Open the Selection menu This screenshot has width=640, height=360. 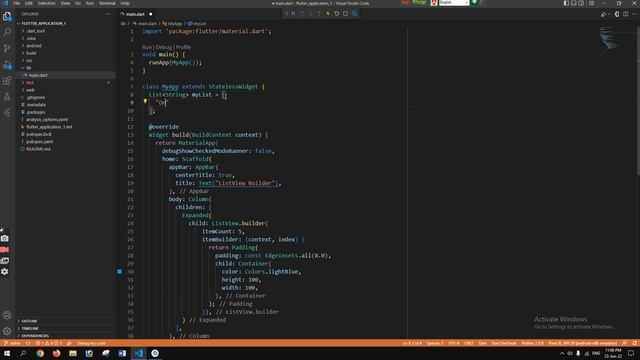click(x=47, y=3)
